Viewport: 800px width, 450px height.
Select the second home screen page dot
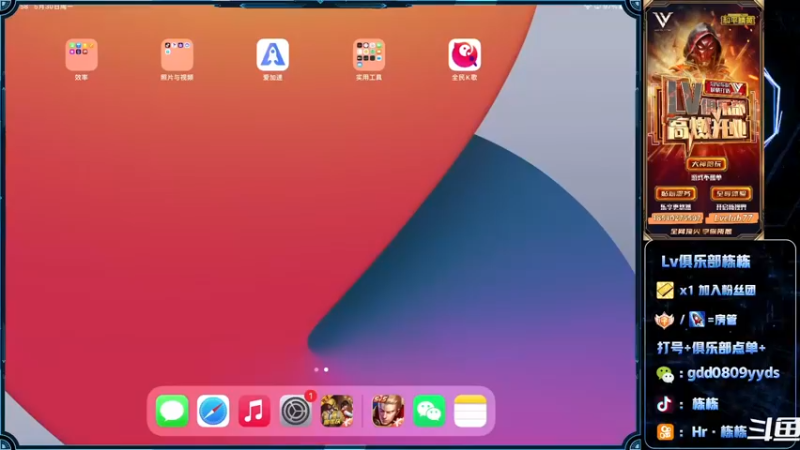point(326,369)
